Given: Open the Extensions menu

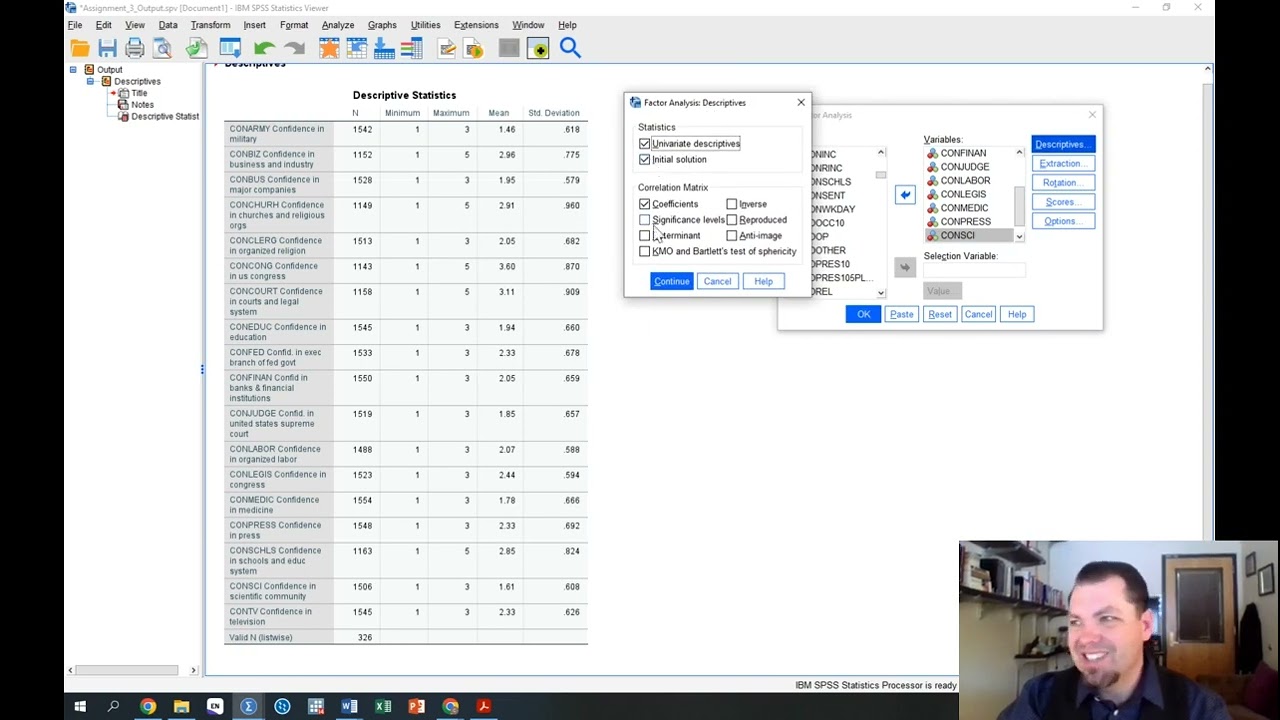Looking at the screenshot, I should (476, 25).
